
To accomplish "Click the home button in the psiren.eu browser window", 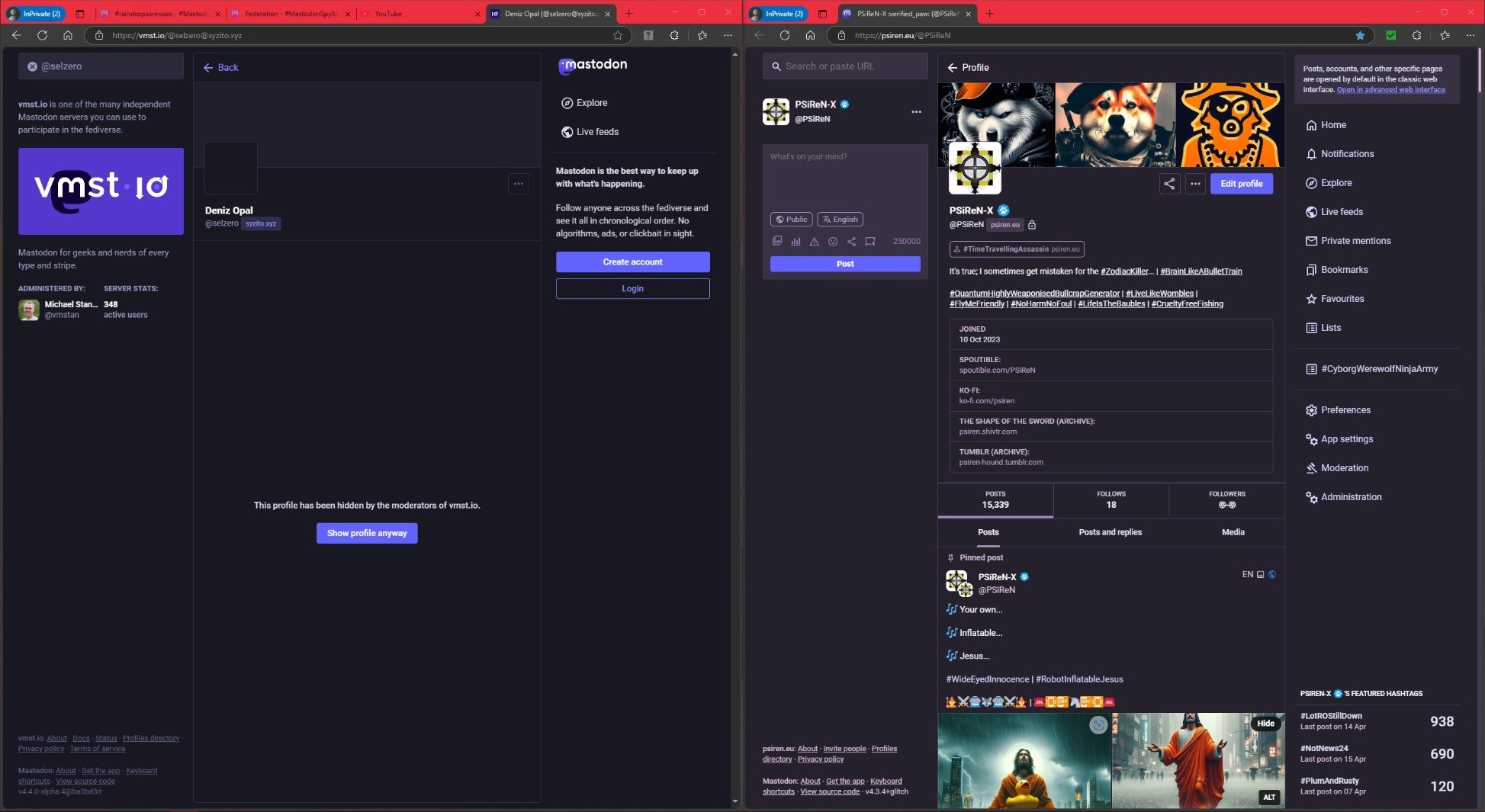I will tap(810, 35).
